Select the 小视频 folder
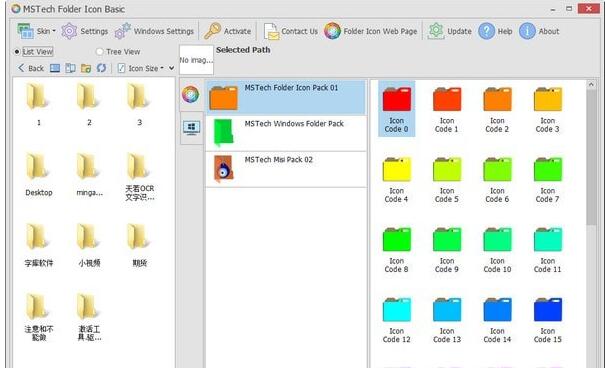The width and height of the screenshot is (605, 368). click(89, 245)
